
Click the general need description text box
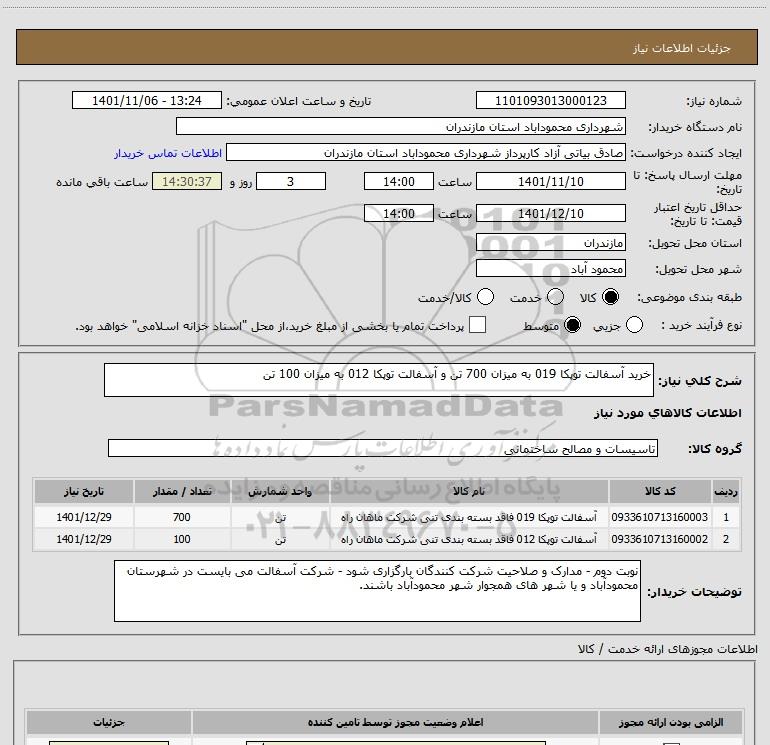[379, 380]
